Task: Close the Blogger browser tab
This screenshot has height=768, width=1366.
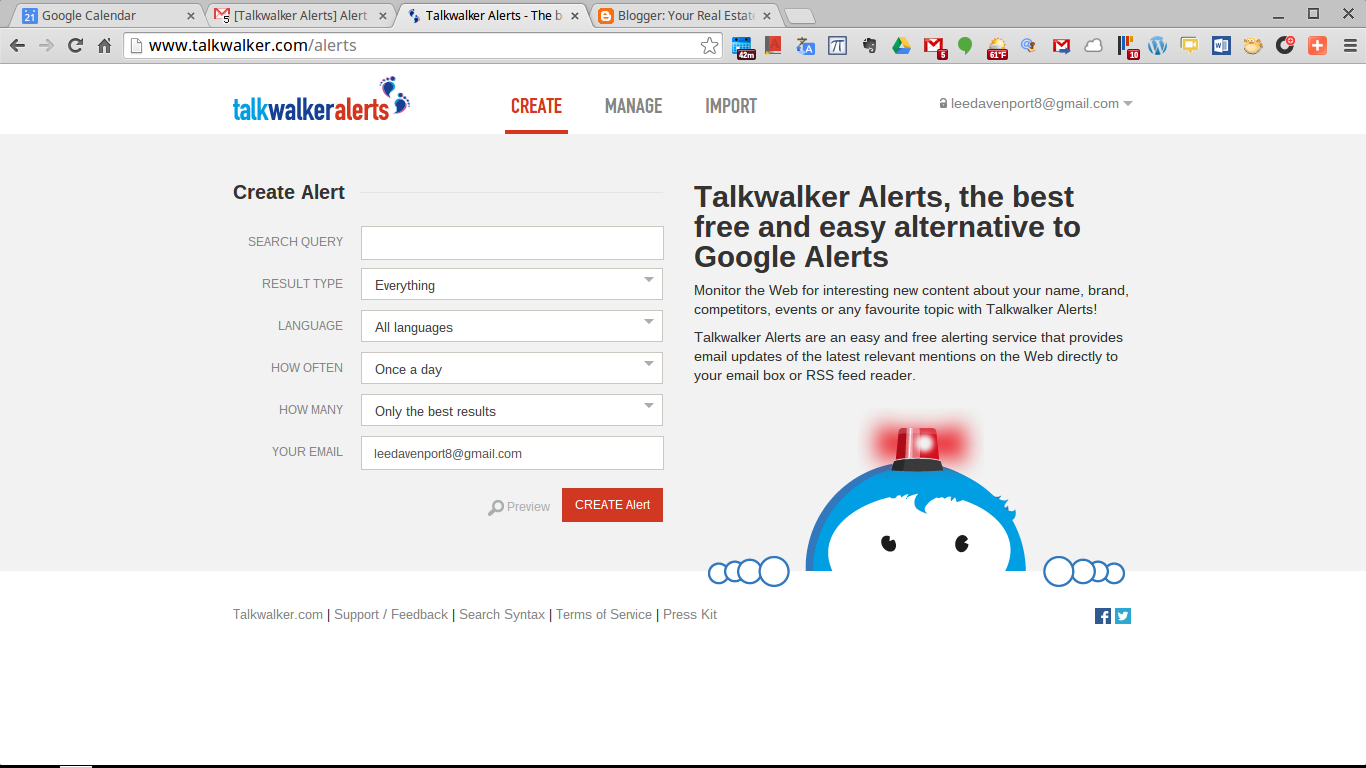Action: click(x=767, y=16)
